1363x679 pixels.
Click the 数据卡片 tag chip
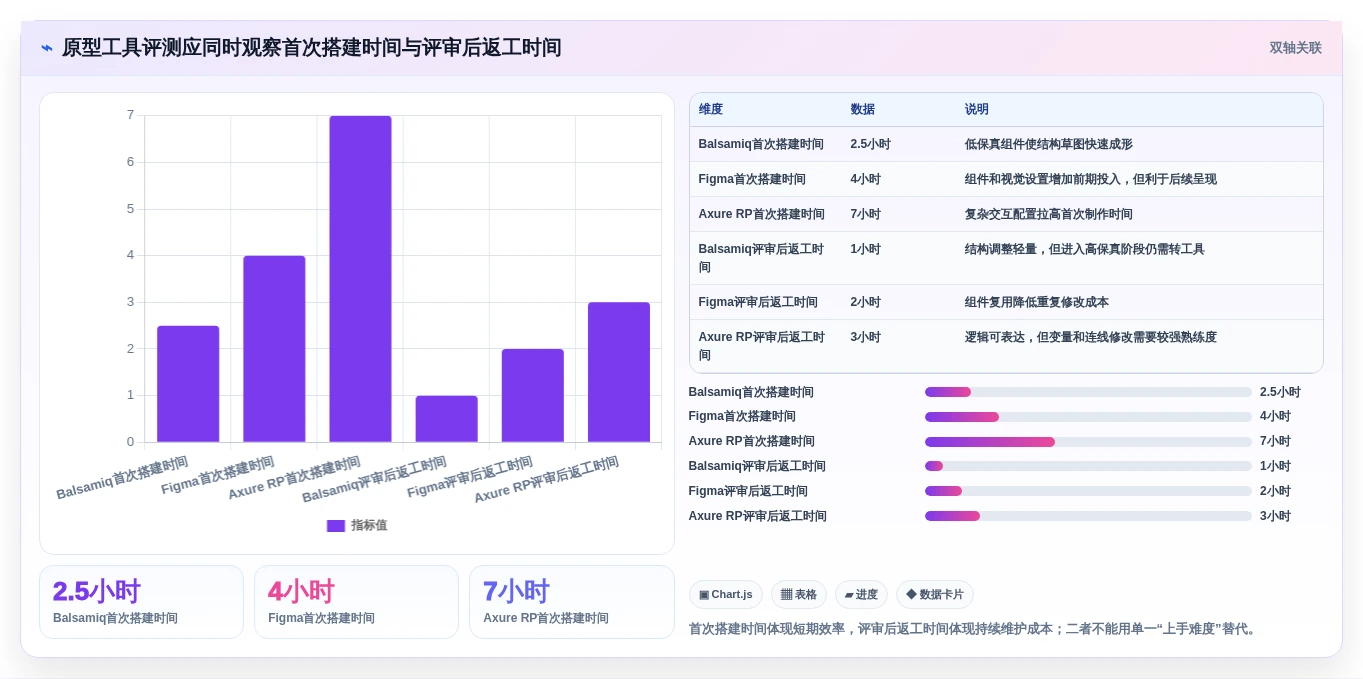[x=934, y=595]
